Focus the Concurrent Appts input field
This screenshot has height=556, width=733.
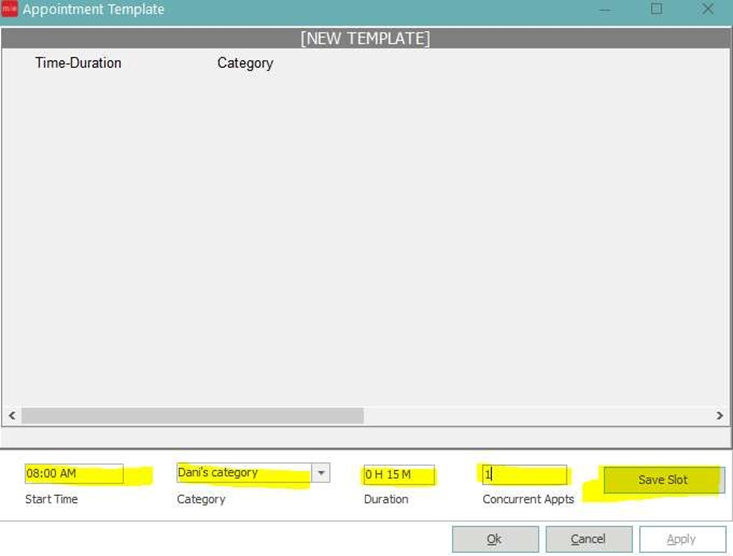[525, 474]
